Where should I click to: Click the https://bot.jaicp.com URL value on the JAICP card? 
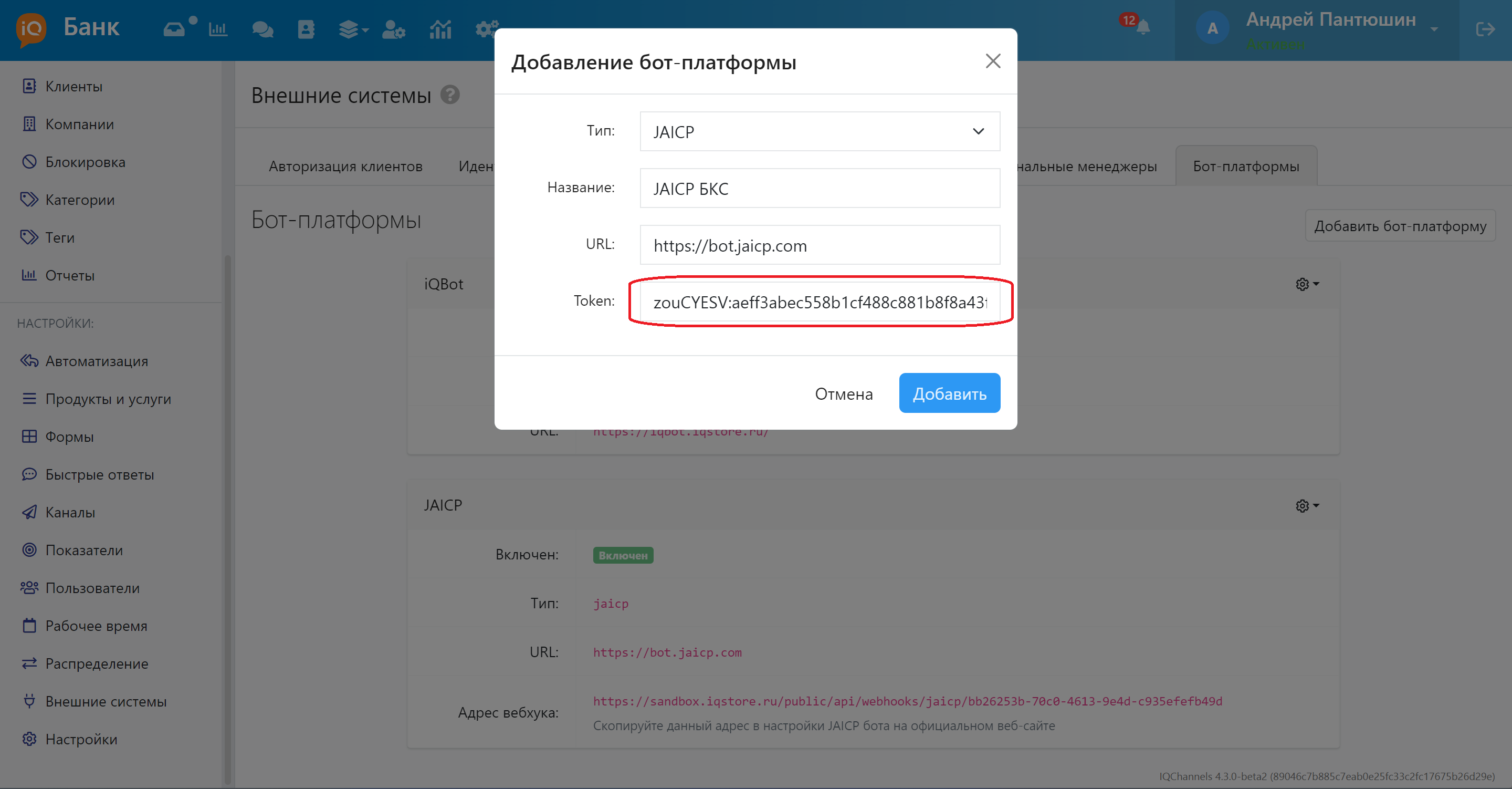pos(667,652)
